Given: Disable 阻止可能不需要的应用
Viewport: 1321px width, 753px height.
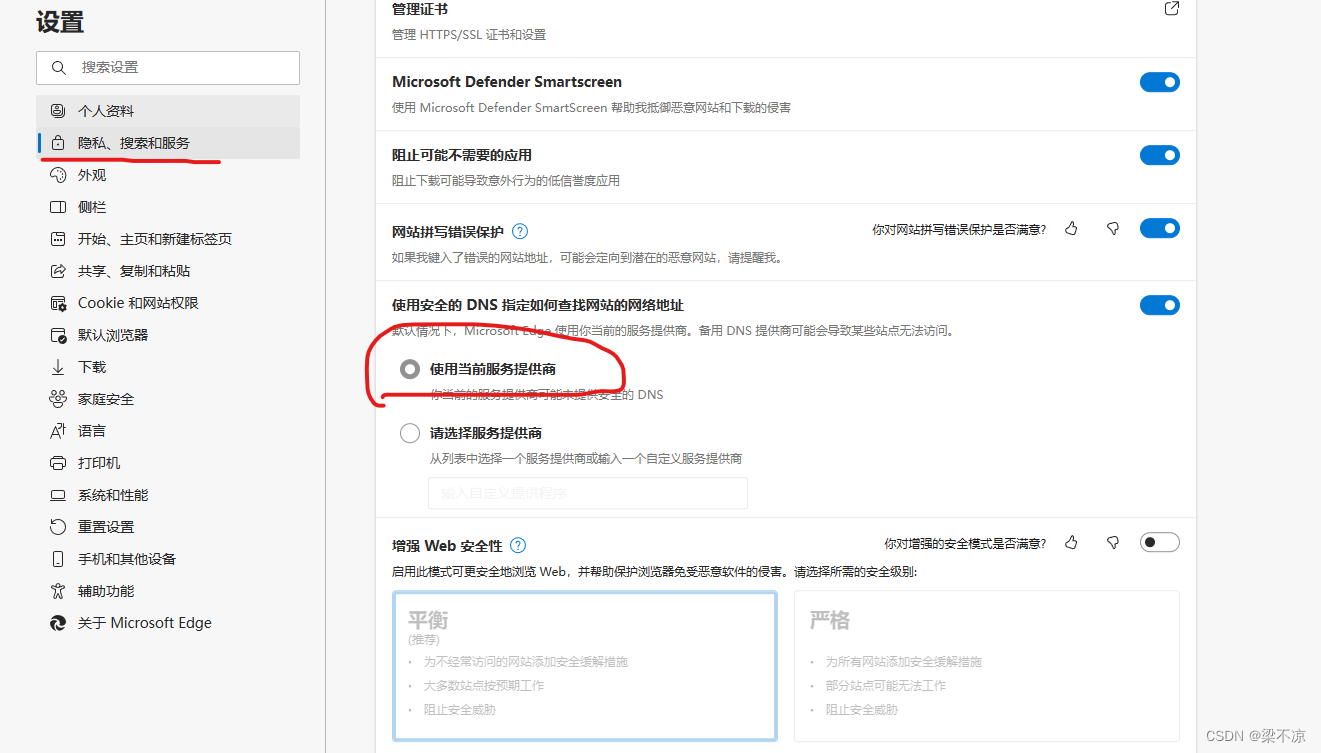Looking at the screenshot, I should [x=1159, y=155].
